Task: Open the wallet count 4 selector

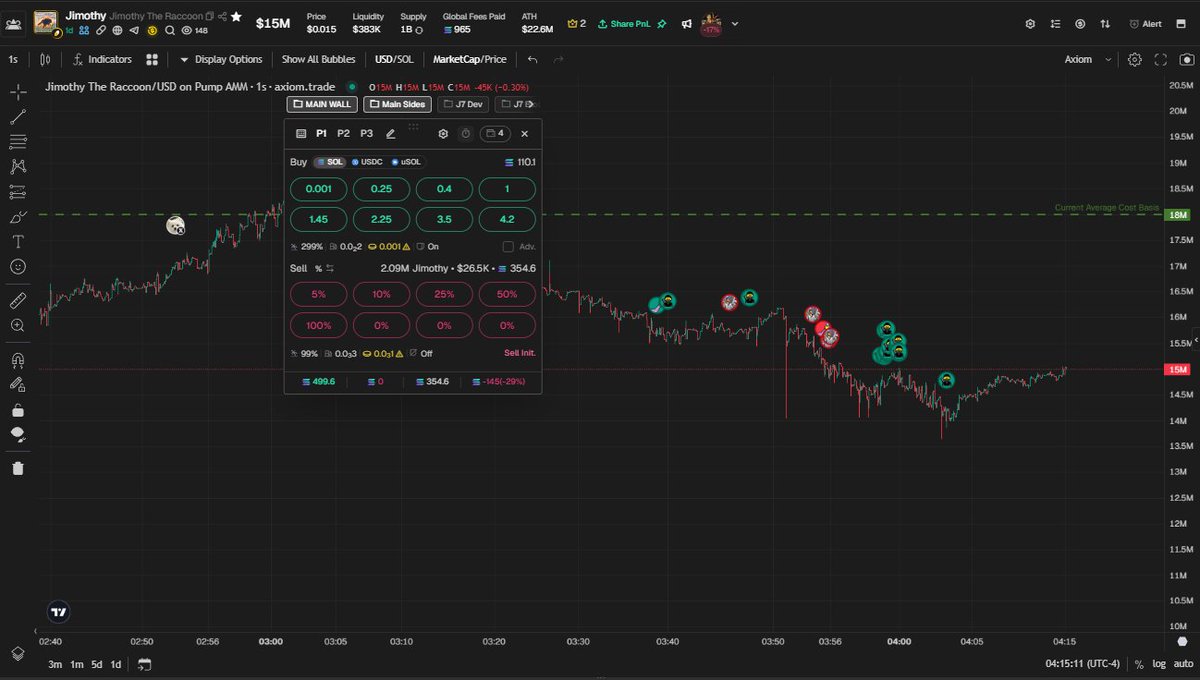Action: coord(495,133)
